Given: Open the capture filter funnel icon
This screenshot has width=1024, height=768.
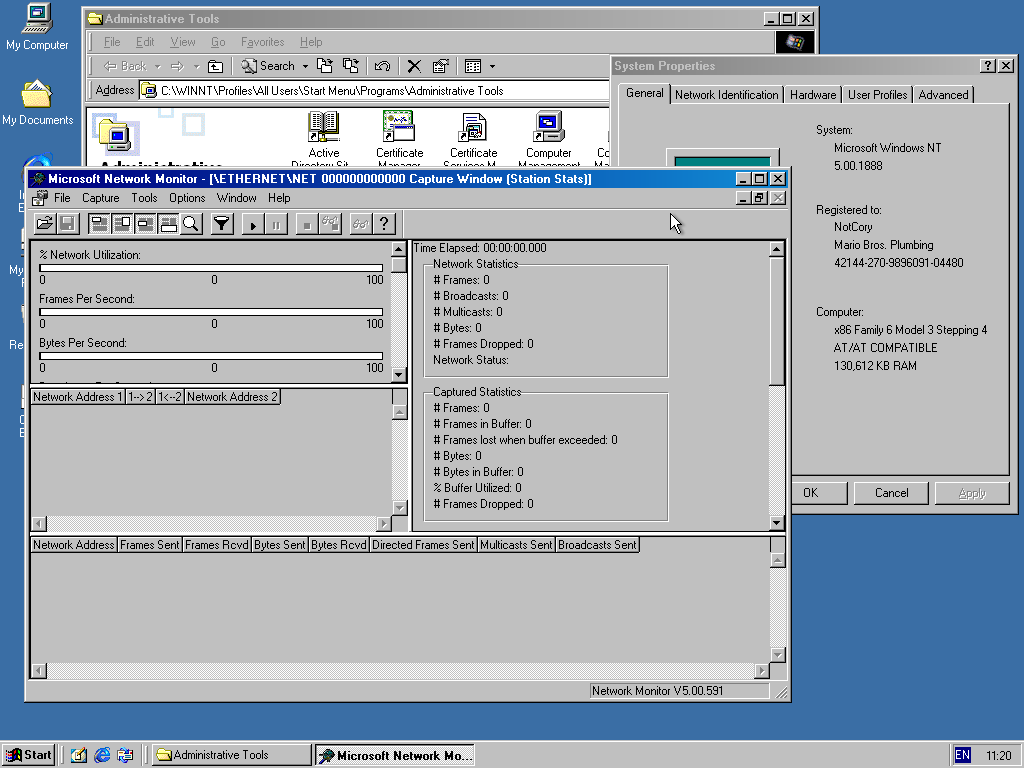Looking at the screenshot, I should tap(222, 224).
